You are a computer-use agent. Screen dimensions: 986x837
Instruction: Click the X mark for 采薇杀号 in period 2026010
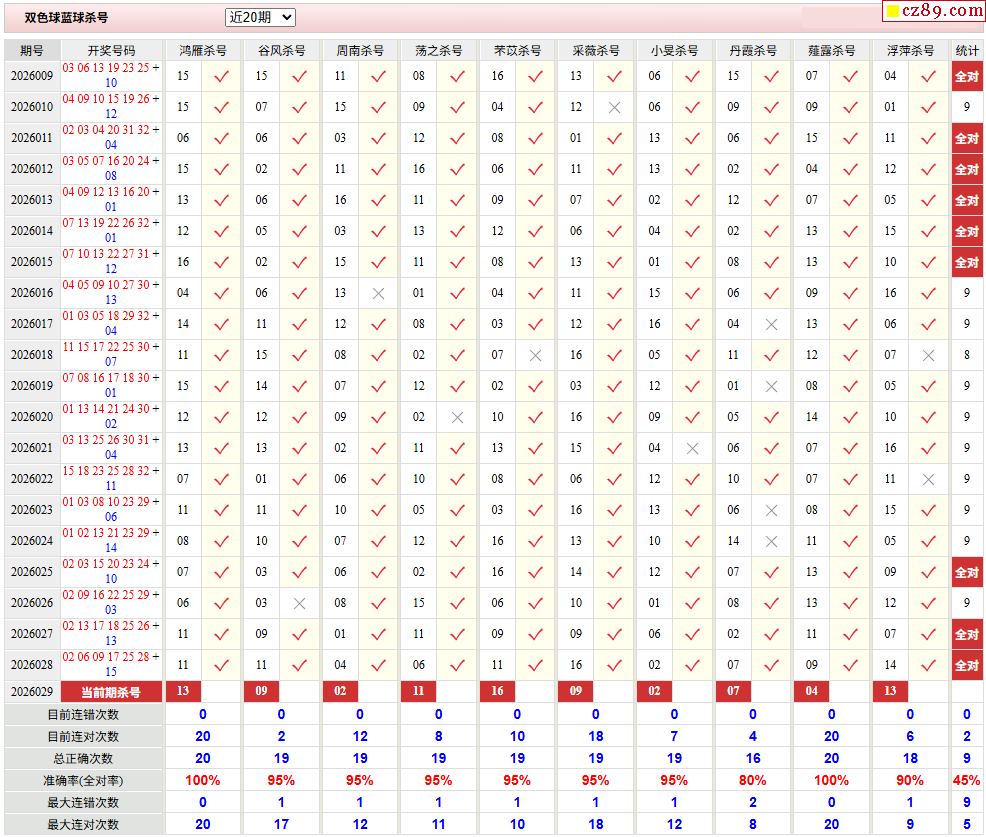[614, 107]
